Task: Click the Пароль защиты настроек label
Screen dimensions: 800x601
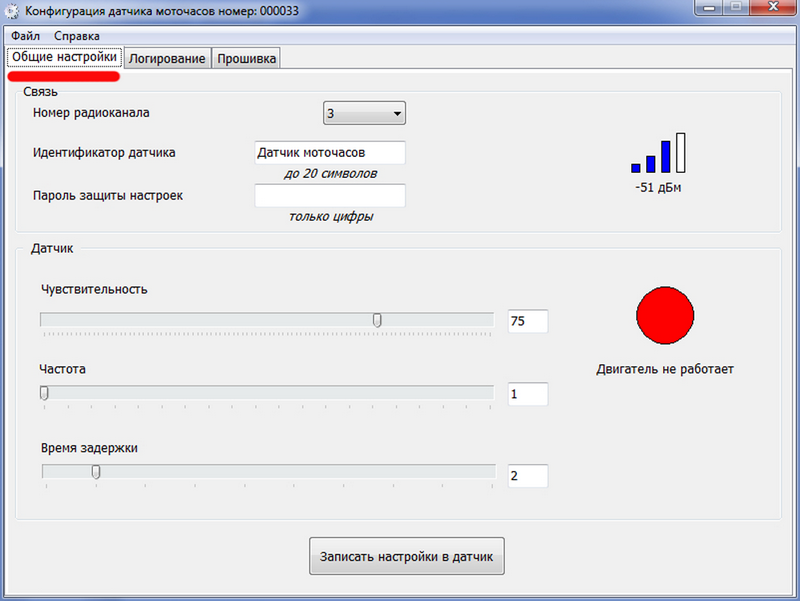Action: point(108,195)
